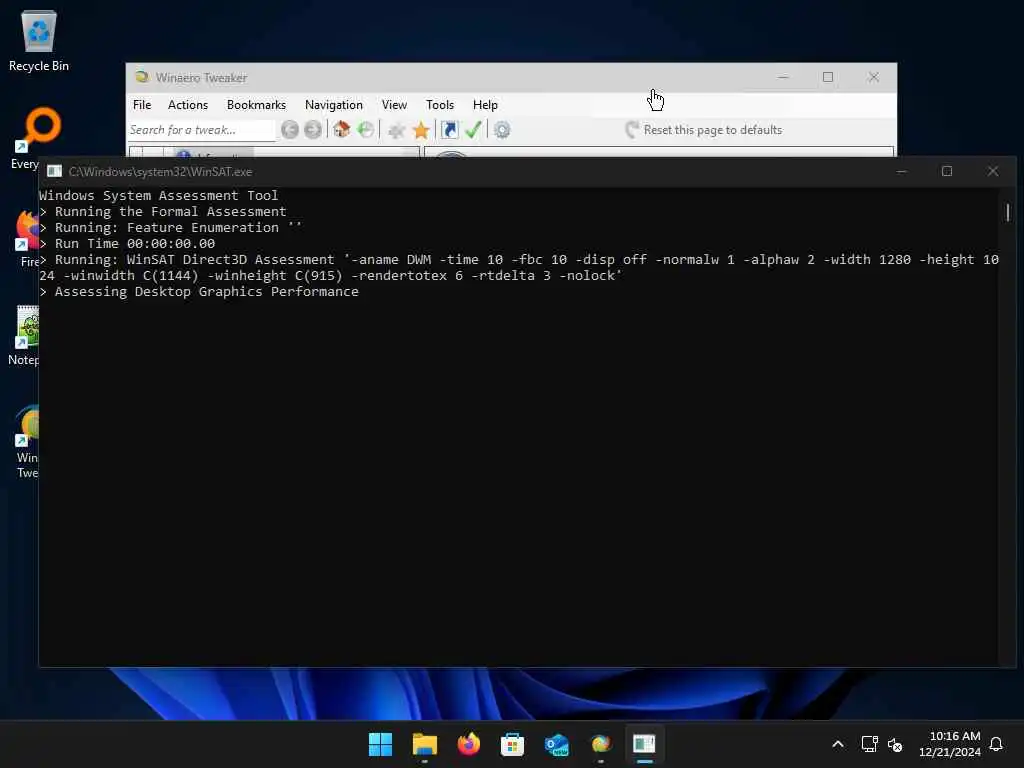
Task: Open notifications via the bell icon
Action: tap(996, 744)
